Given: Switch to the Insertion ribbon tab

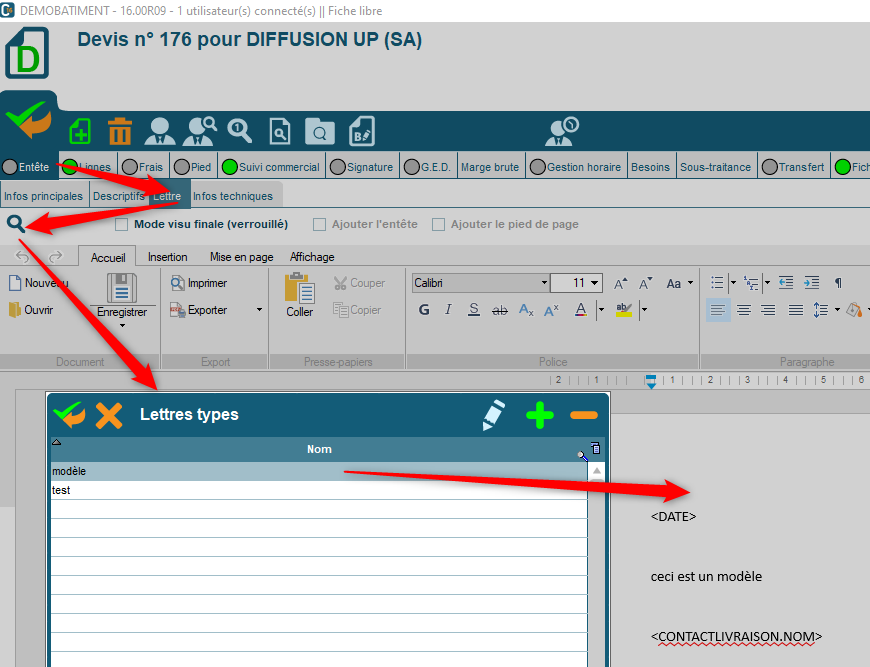Looking at the screenshot, I should tap(167, 257).
